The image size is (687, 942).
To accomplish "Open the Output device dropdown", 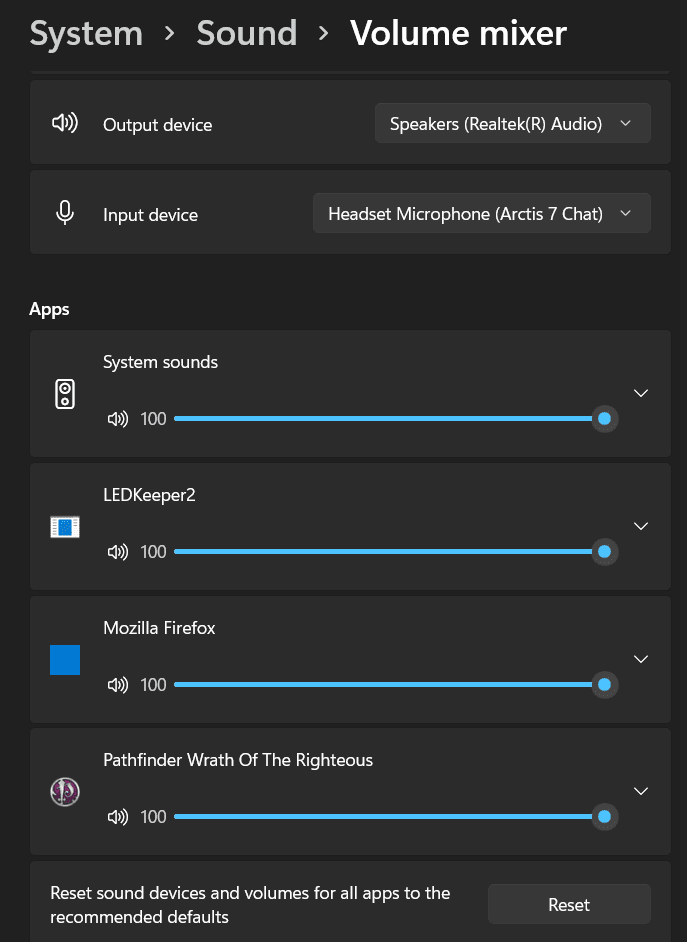I will pyautogui.click(x=512, y=123).
